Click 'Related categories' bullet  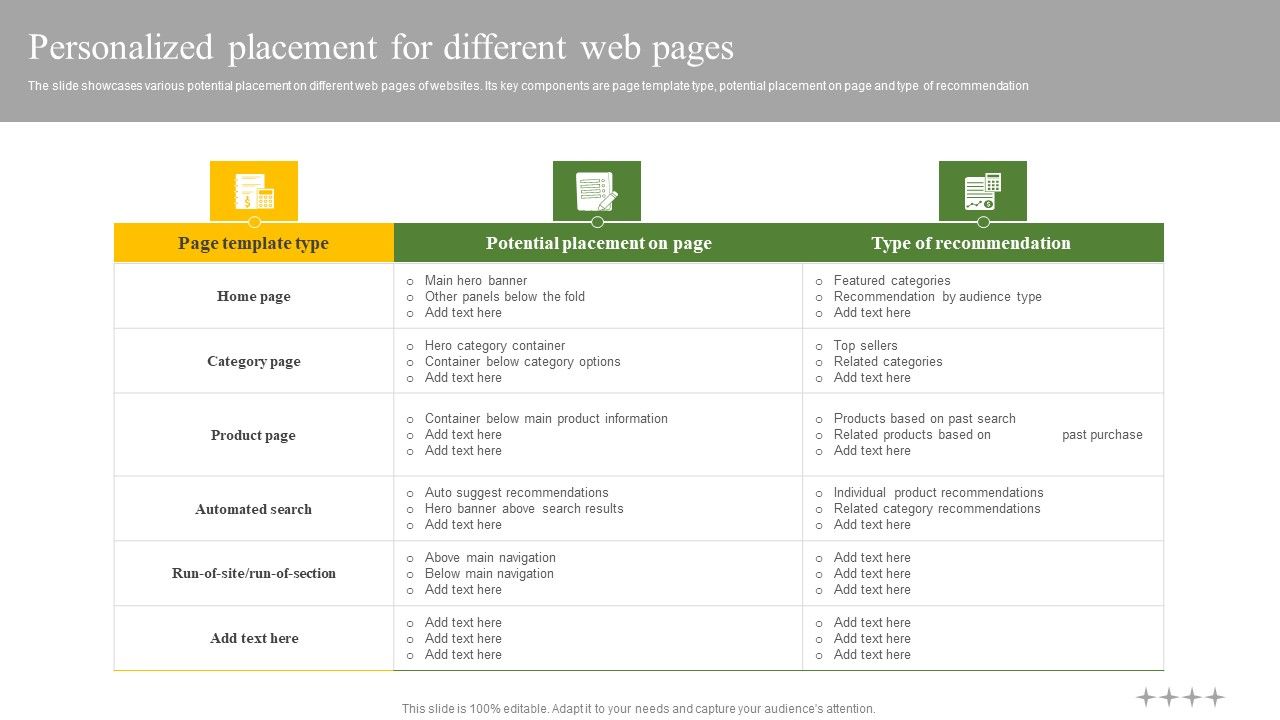888,362
